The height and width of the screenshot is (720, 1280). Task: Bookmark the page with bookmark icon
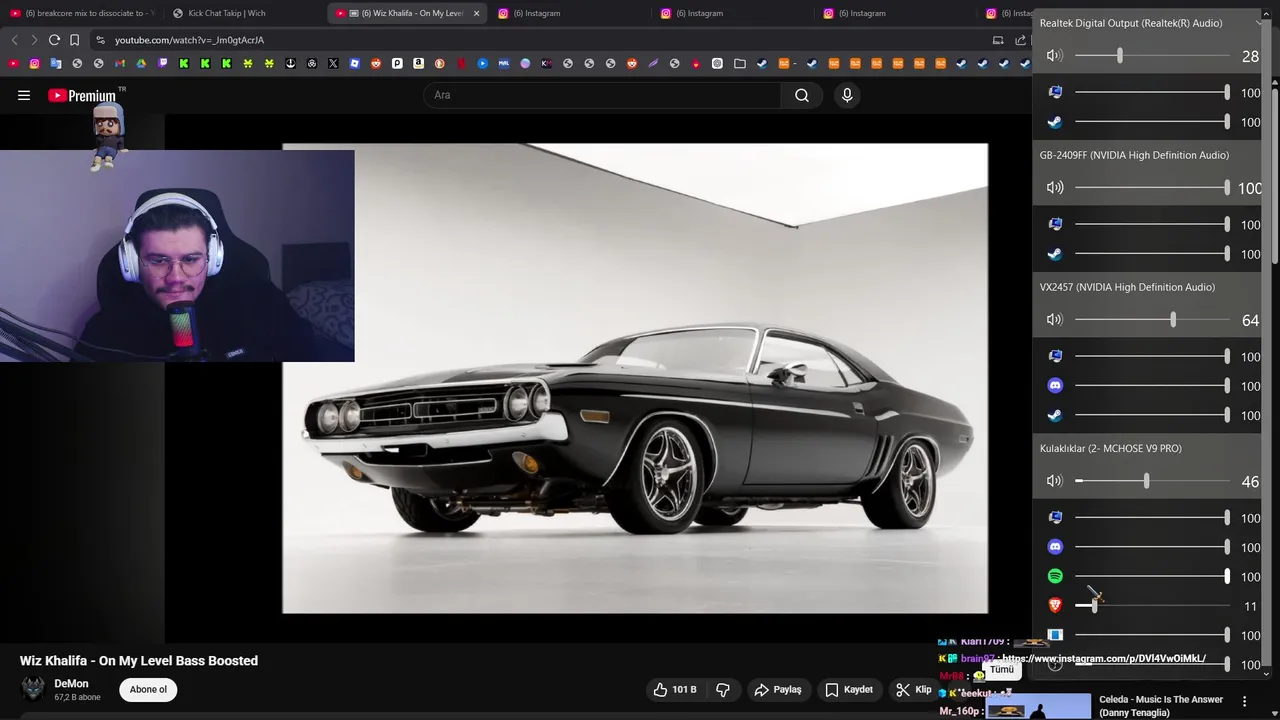tap(74, 40)
